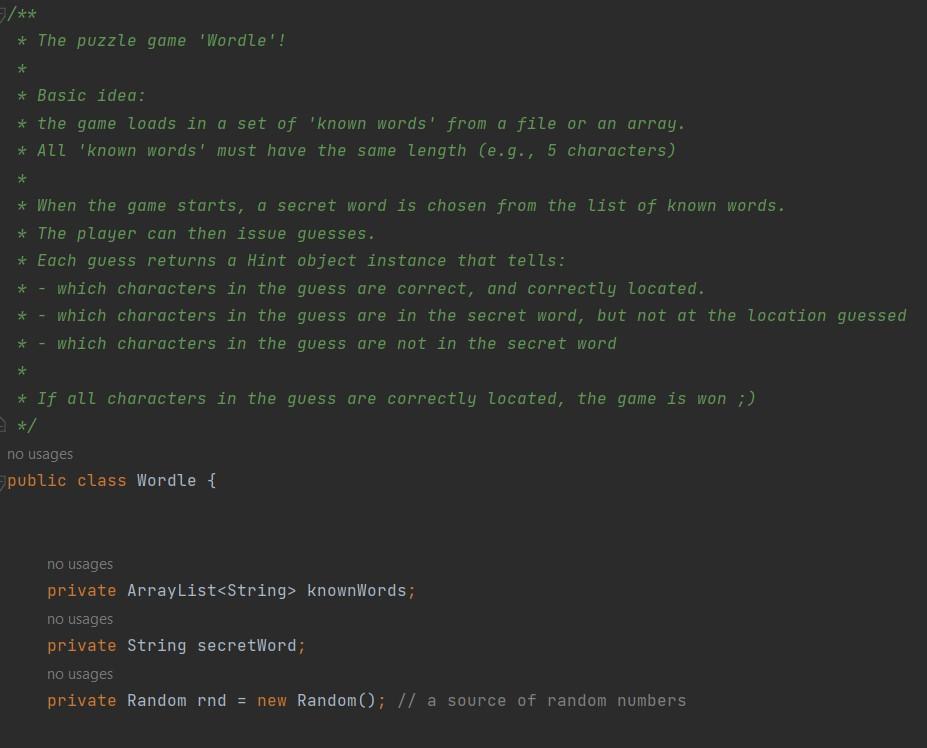The image size is (927, 748).
Task: Click the new keyword before Random()
Action: [271, 701]
